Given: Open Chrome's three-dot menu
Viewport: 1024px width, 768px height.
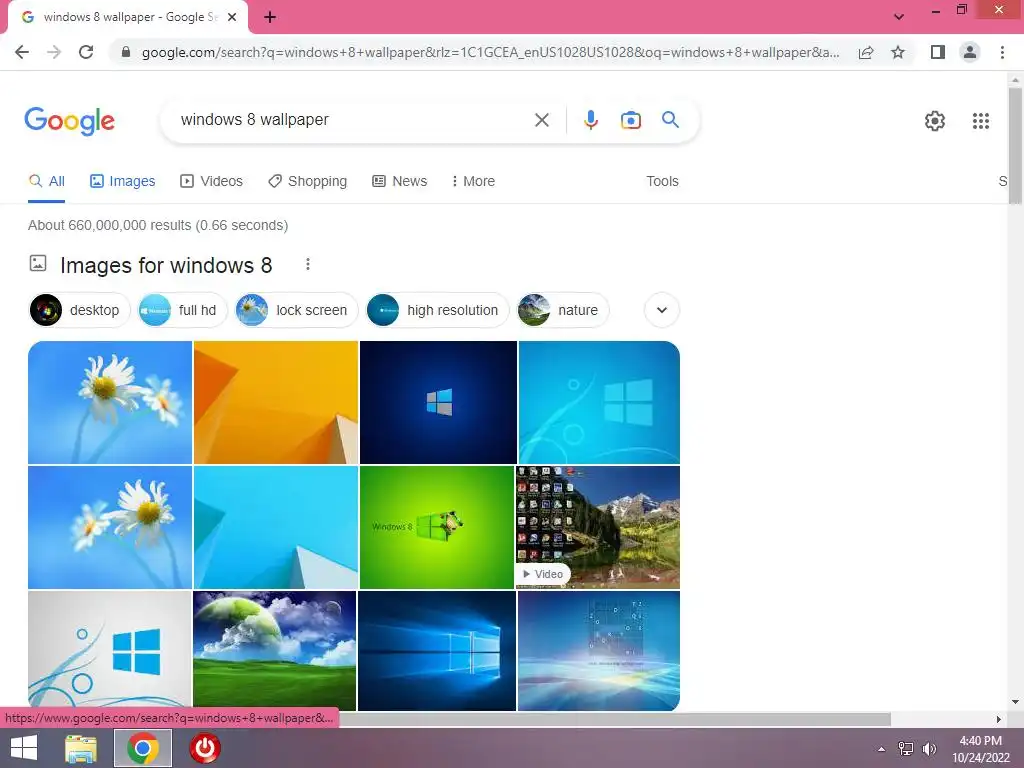Looking at the screenshot, I should (x=1002, y=52).
